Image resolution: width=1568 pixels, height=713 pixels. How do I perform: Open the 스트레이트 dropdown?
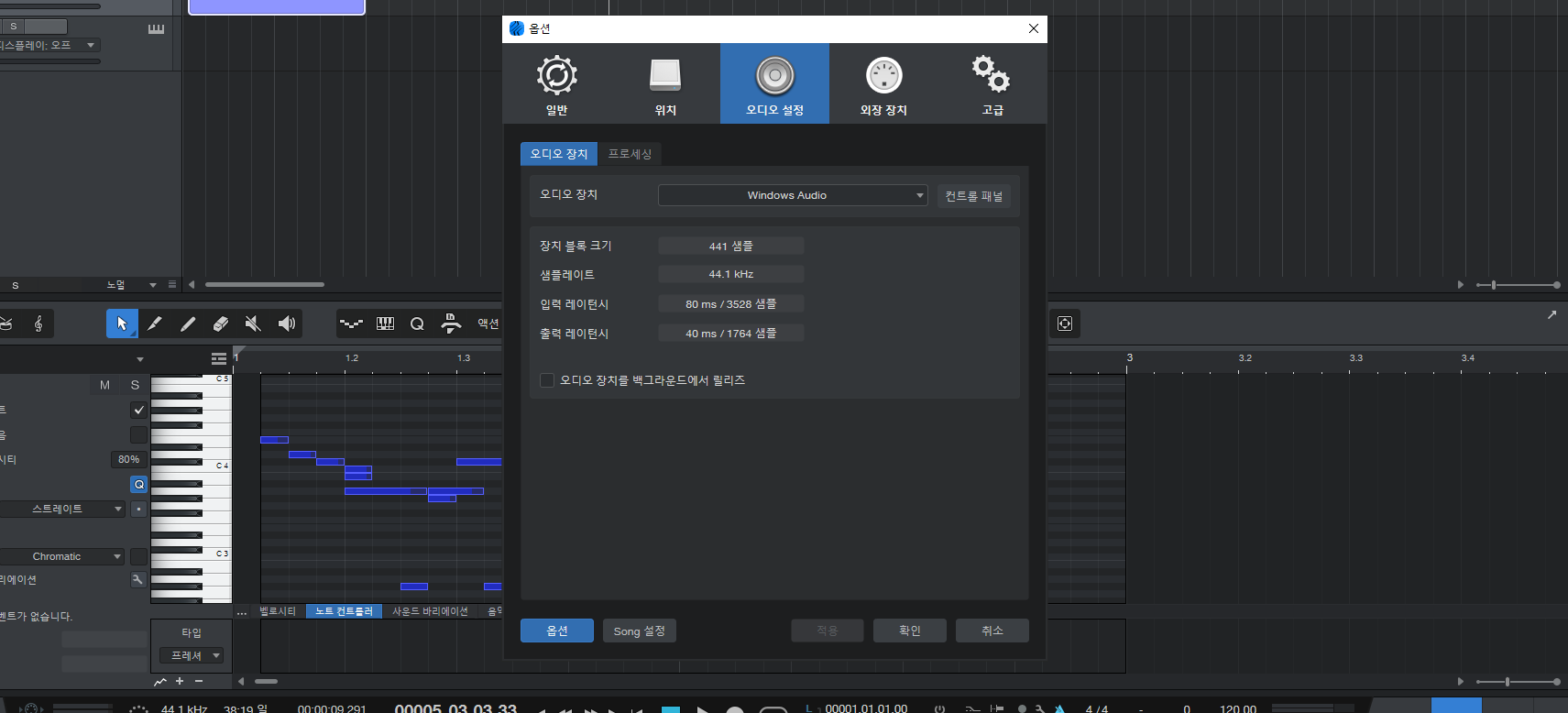tap(62, 509)
